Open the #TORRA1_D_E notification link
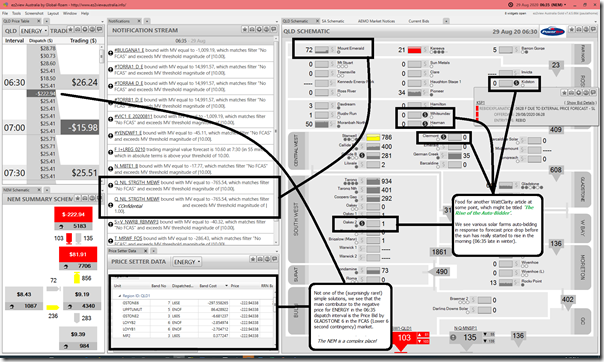604x362 pixels. coord(129,67)
